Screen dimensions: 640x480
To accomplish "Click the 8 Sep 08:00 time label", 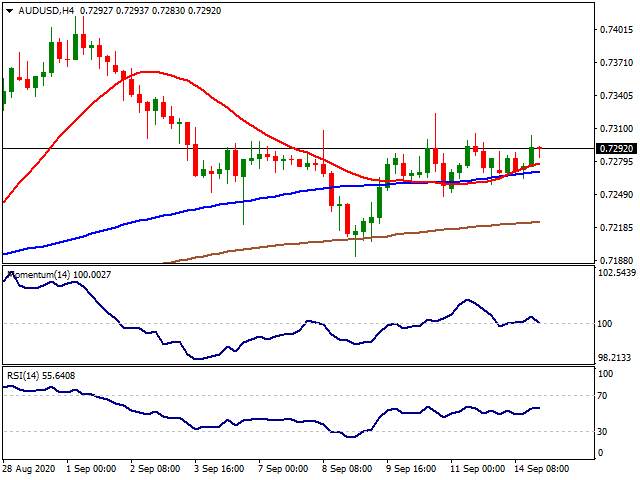I will pos(347,468).
